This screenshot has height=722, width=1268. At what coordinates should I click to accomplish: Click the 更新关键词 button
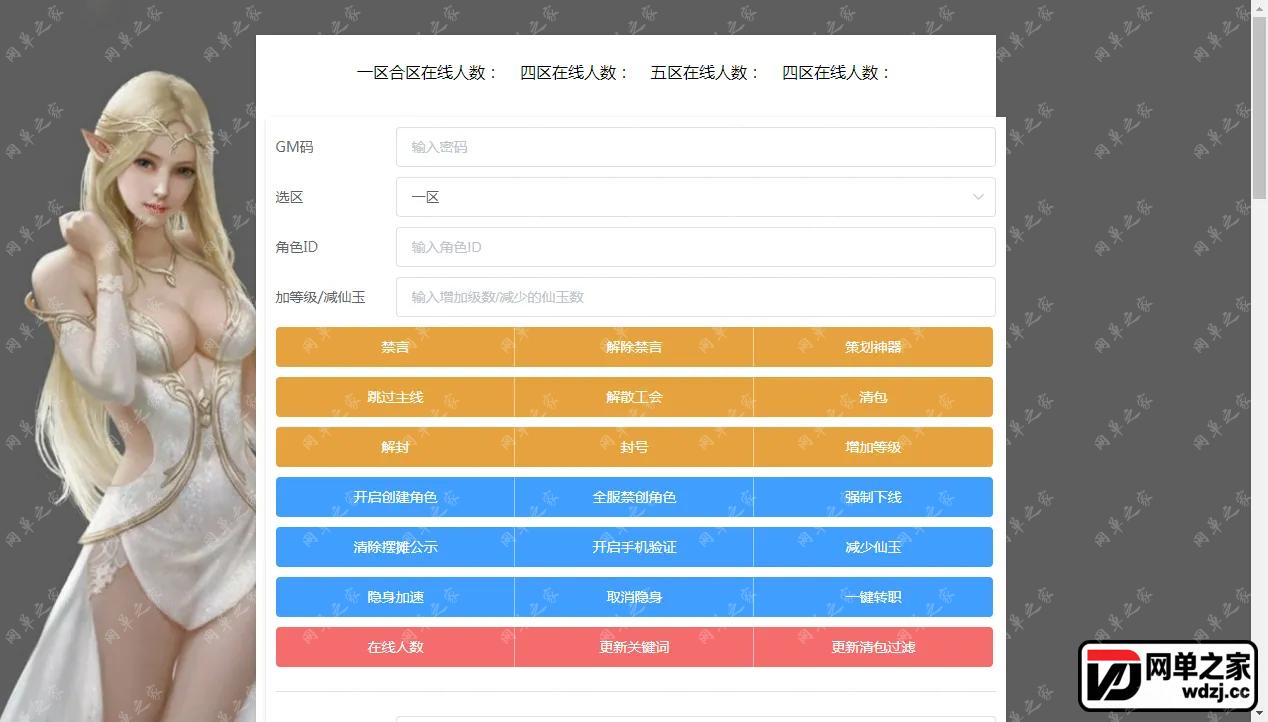(x=634, y=647)
